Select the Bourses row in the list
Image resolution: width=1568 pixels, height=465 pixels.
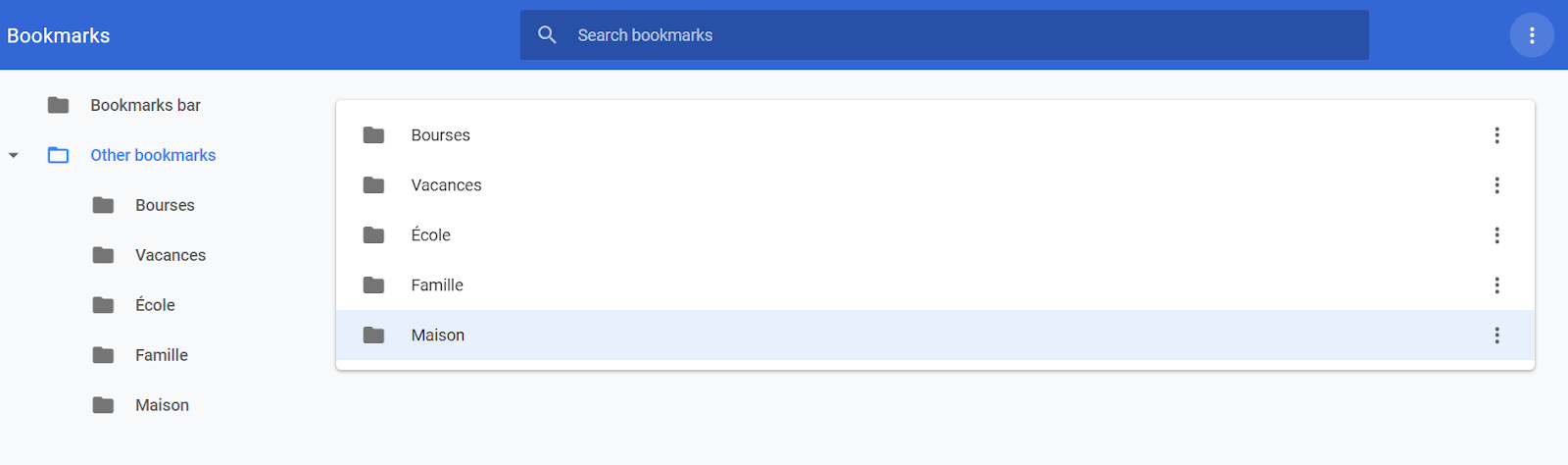coord(935,135)
